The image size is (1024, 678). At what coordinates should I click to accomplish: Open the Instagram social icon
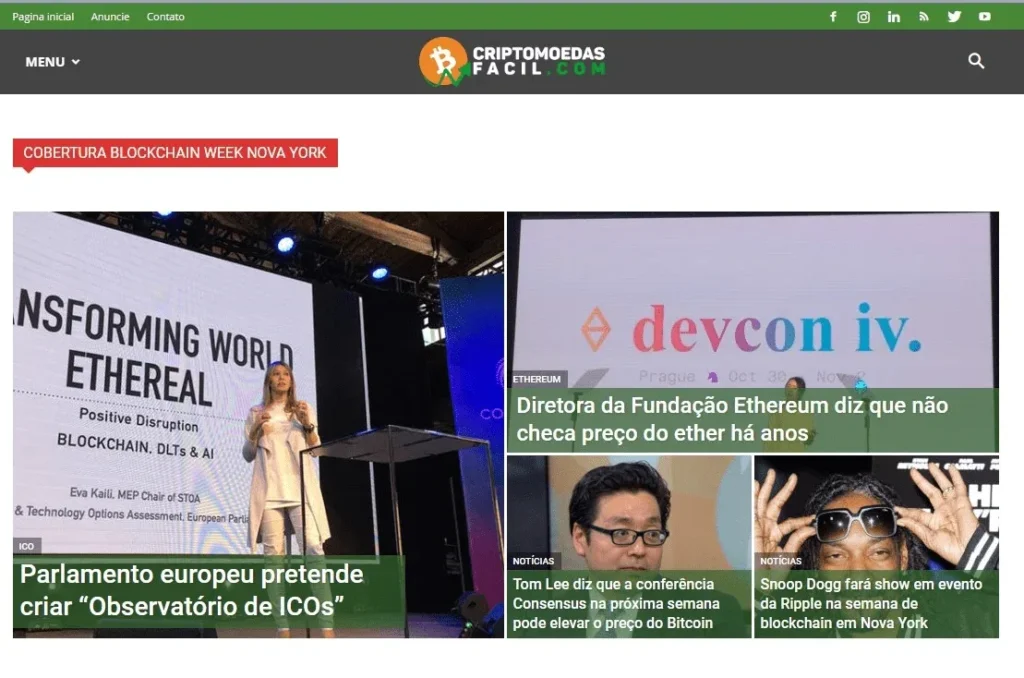[x=863, y=17]
